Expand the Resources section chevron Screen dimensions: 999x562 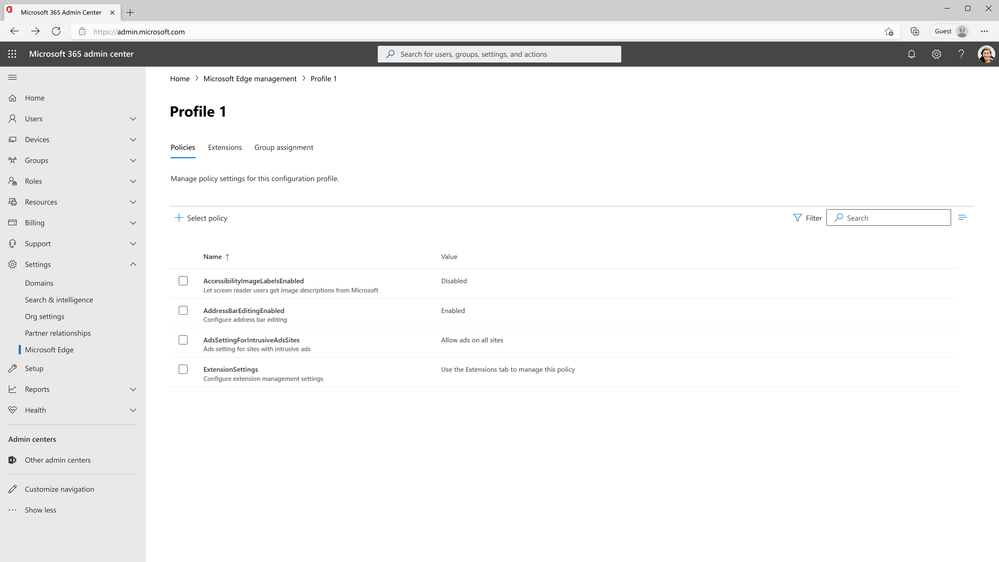pos(133,202)
